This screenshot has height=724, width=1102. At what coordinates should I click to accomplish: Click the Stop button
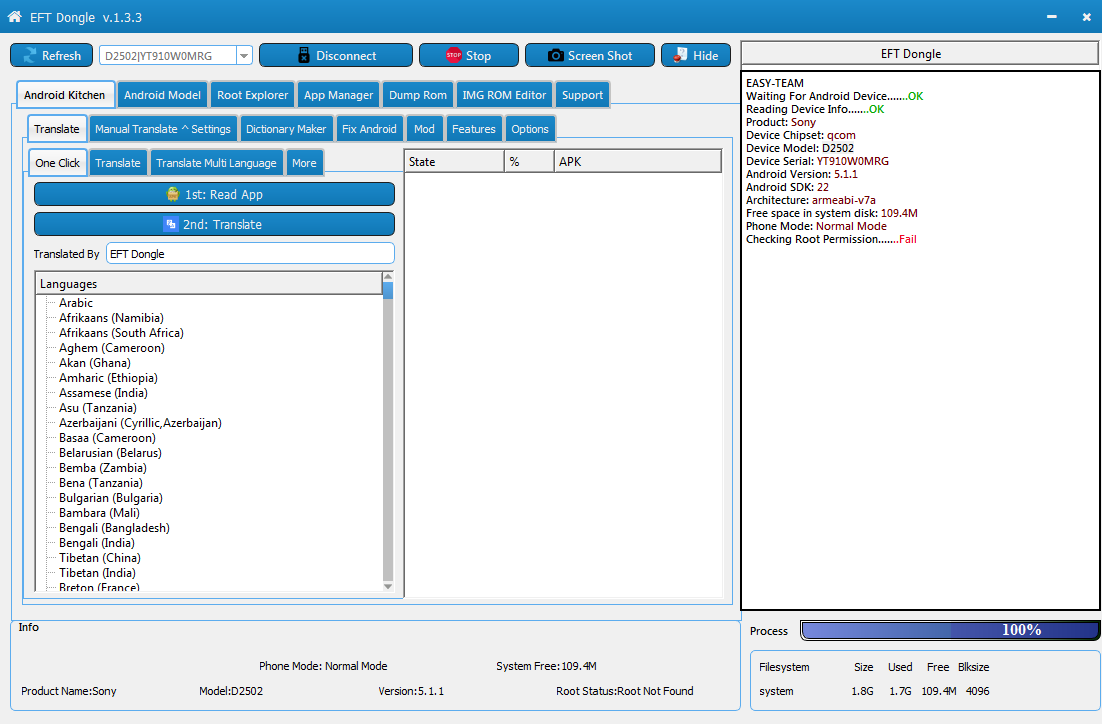469,56
